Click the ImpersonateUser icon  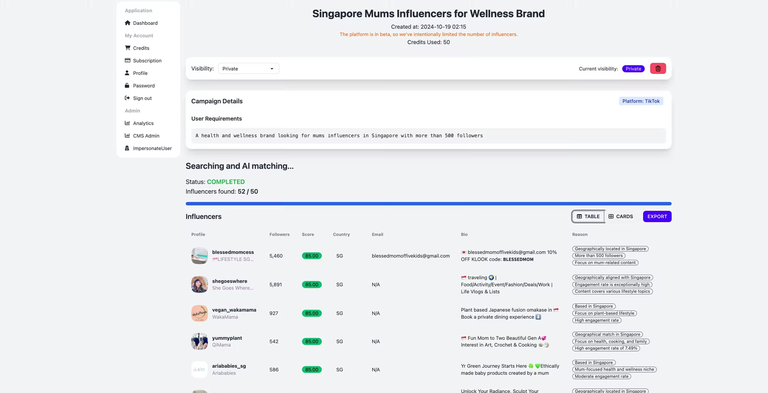coord(127,148)
